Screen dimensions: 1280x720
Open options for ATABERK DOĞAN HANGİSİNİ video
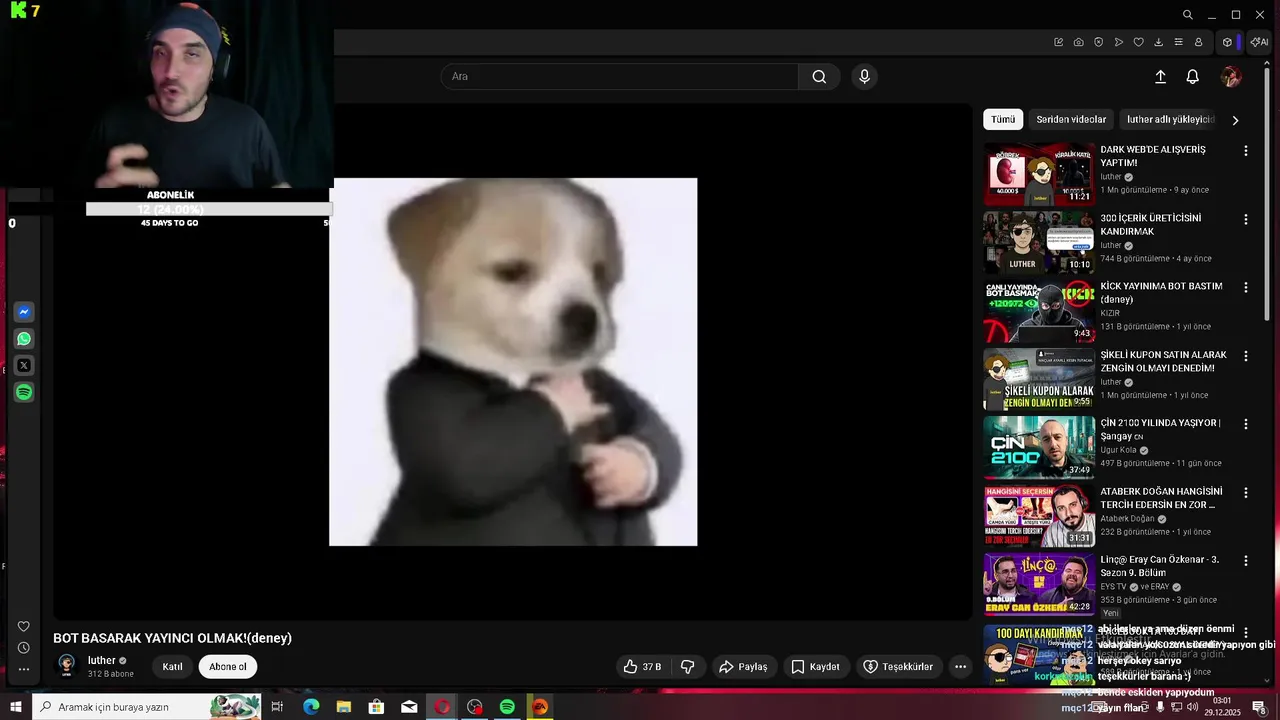click(x=1245, y=493)
